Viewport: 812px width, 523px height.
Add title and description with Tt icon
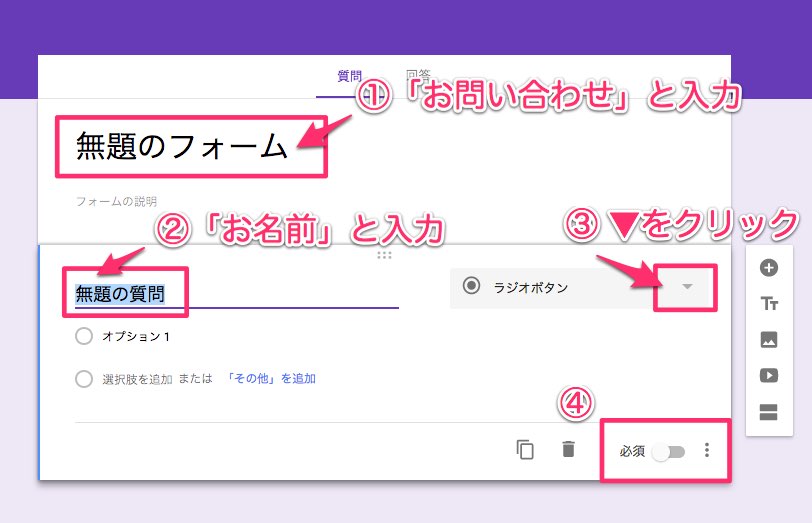(768, 303)
